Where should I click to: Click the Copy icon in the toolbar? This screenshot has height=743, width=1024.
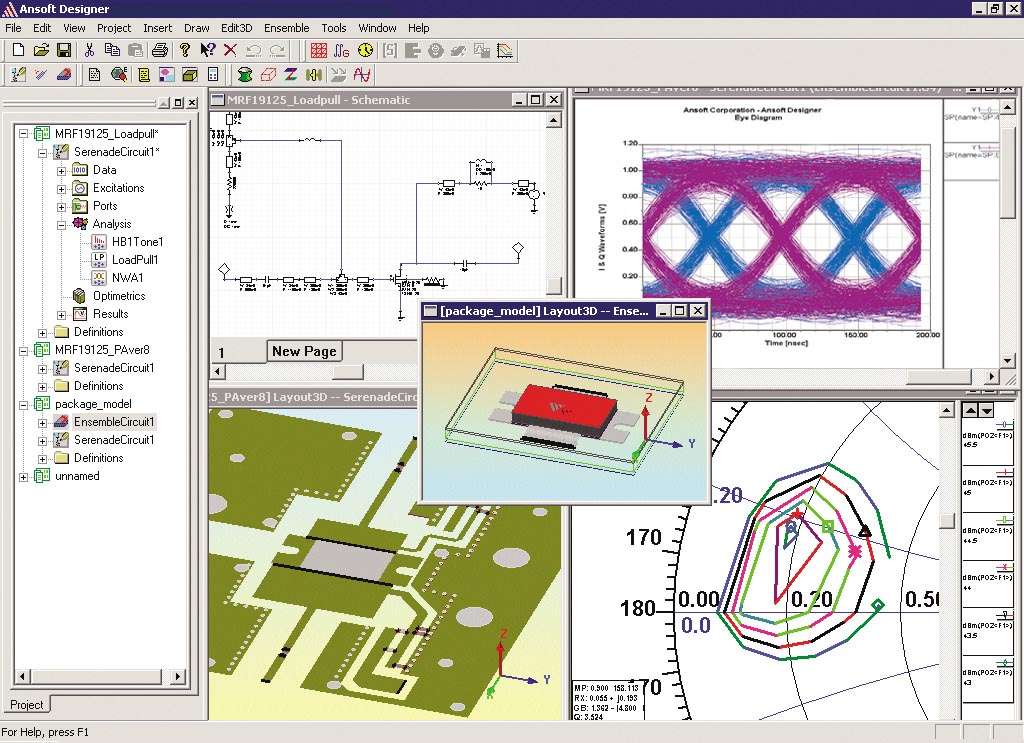112,50
